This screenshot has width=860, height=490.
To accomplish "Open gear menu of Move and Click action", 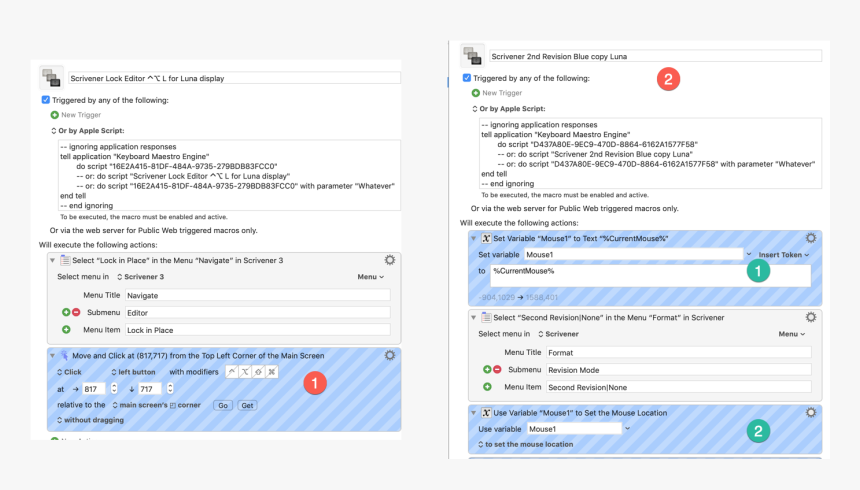I will (389, 356).
